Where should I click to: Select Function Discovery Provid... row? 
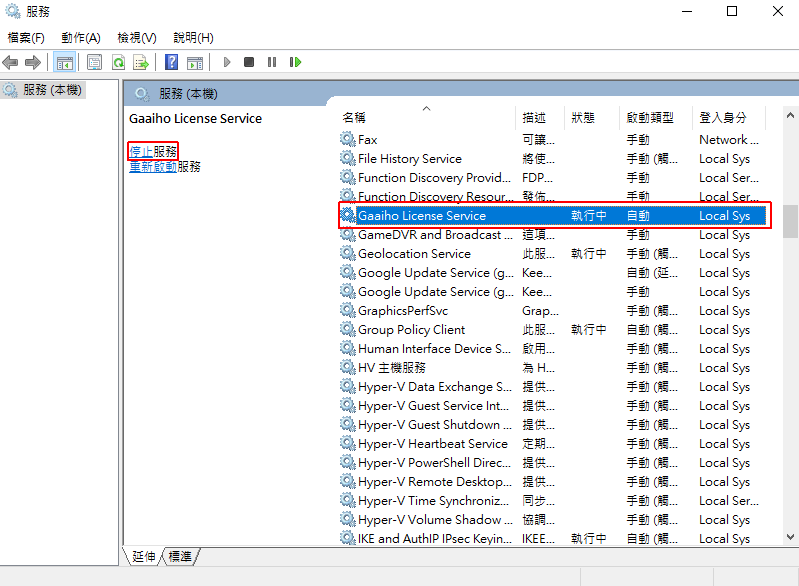pos(552,178)
